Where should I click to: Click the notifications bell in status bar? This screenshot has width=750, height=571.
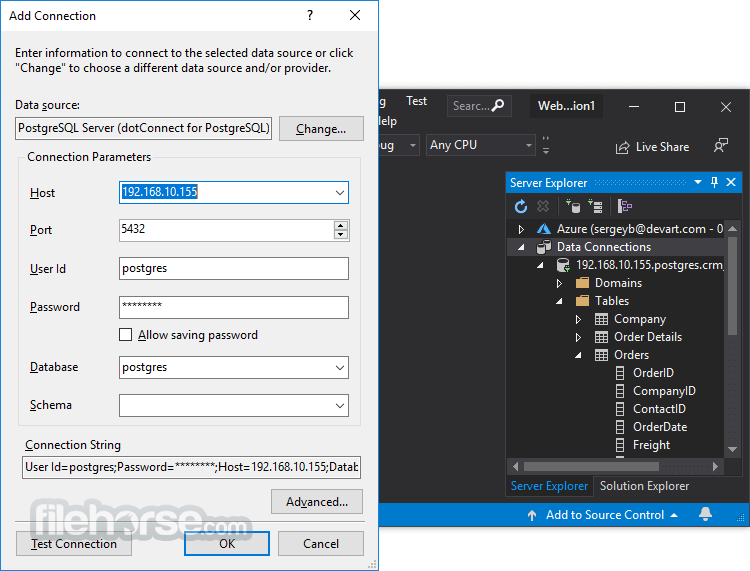[706, 514]
